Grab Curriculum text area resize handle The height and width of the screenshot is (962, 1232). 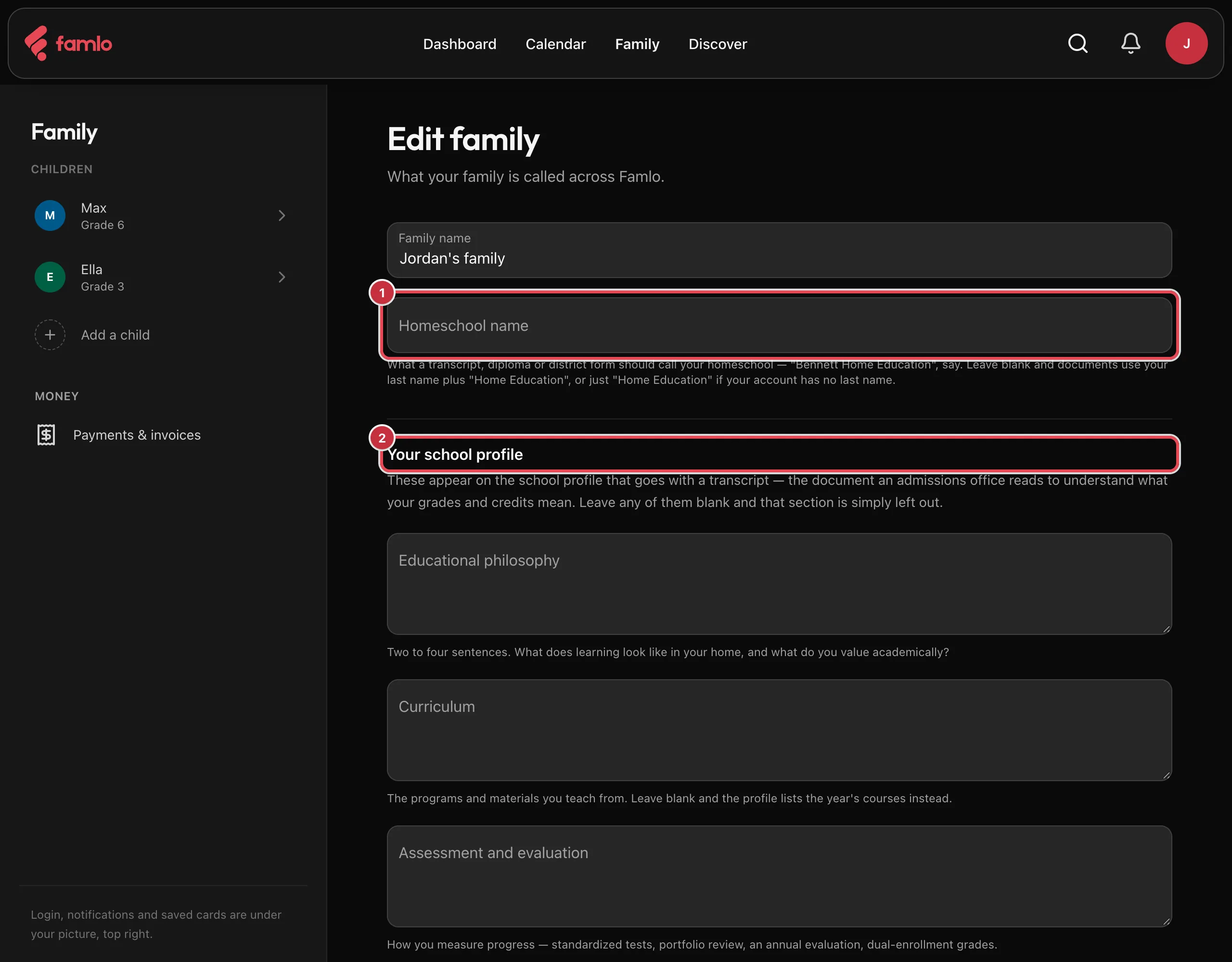pyautogui.click(x=1166, y=775)
